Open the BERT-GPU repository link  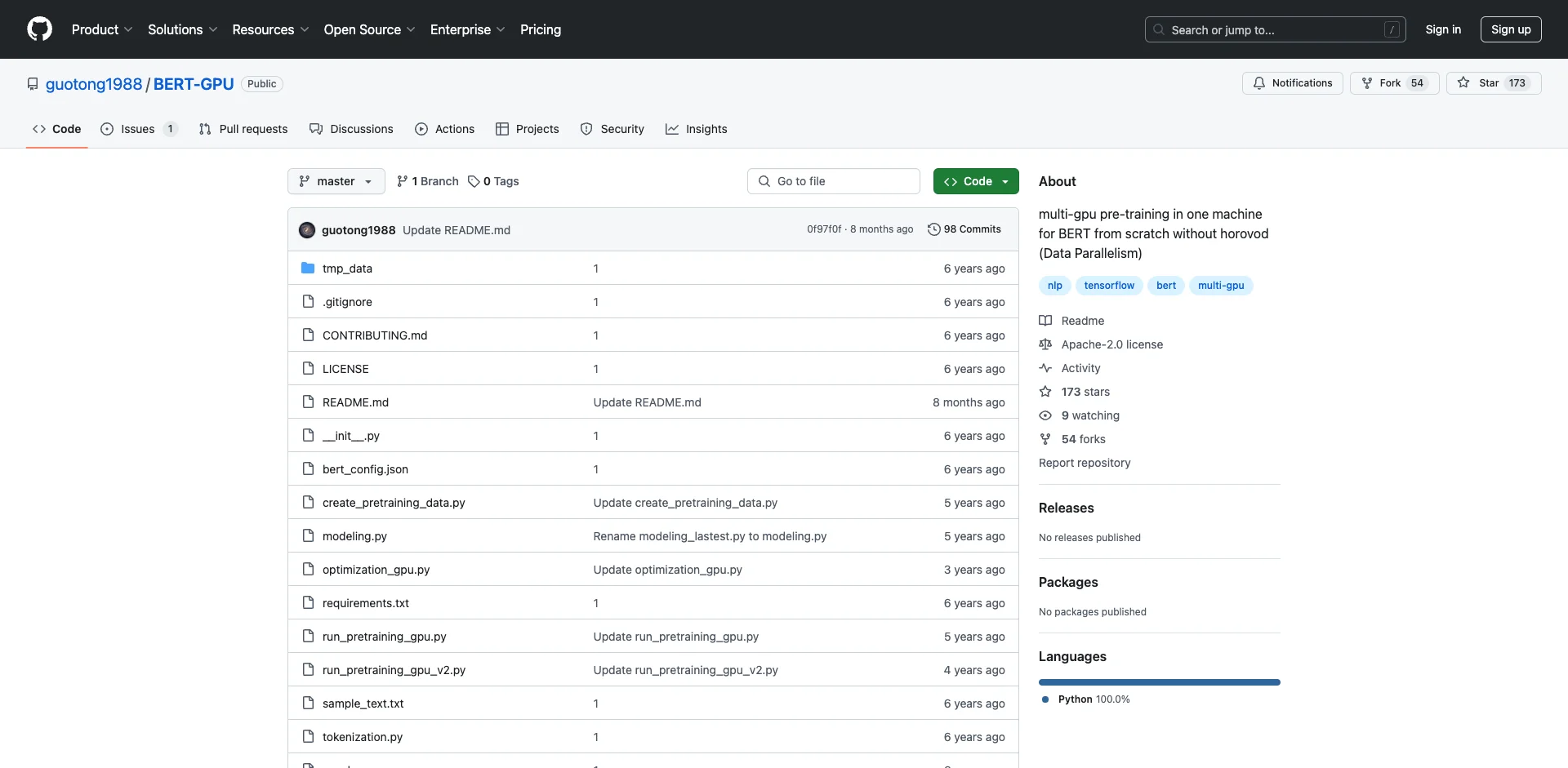coord(194,84)
